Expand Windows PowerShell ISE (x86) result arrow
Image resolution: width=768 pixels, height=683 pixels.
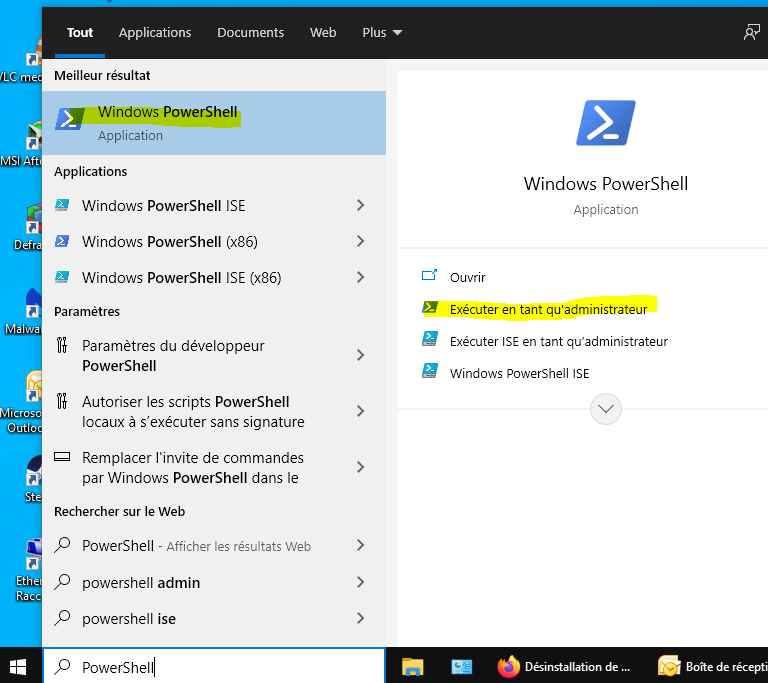pos(360,277)
